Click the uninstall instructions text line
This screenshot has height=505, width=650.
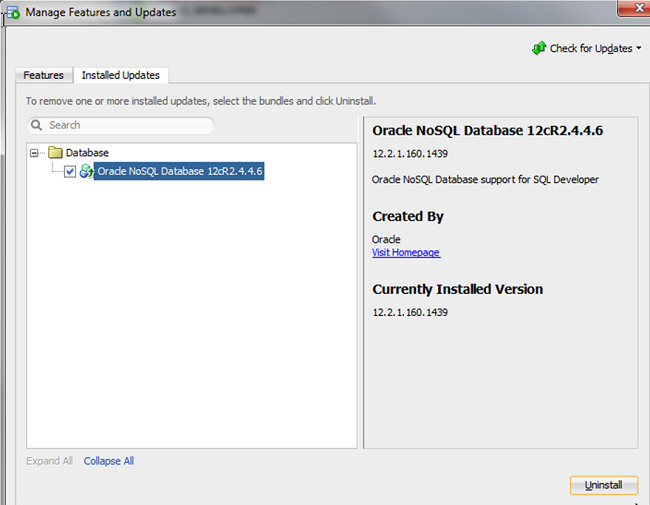tap(201, 101)
